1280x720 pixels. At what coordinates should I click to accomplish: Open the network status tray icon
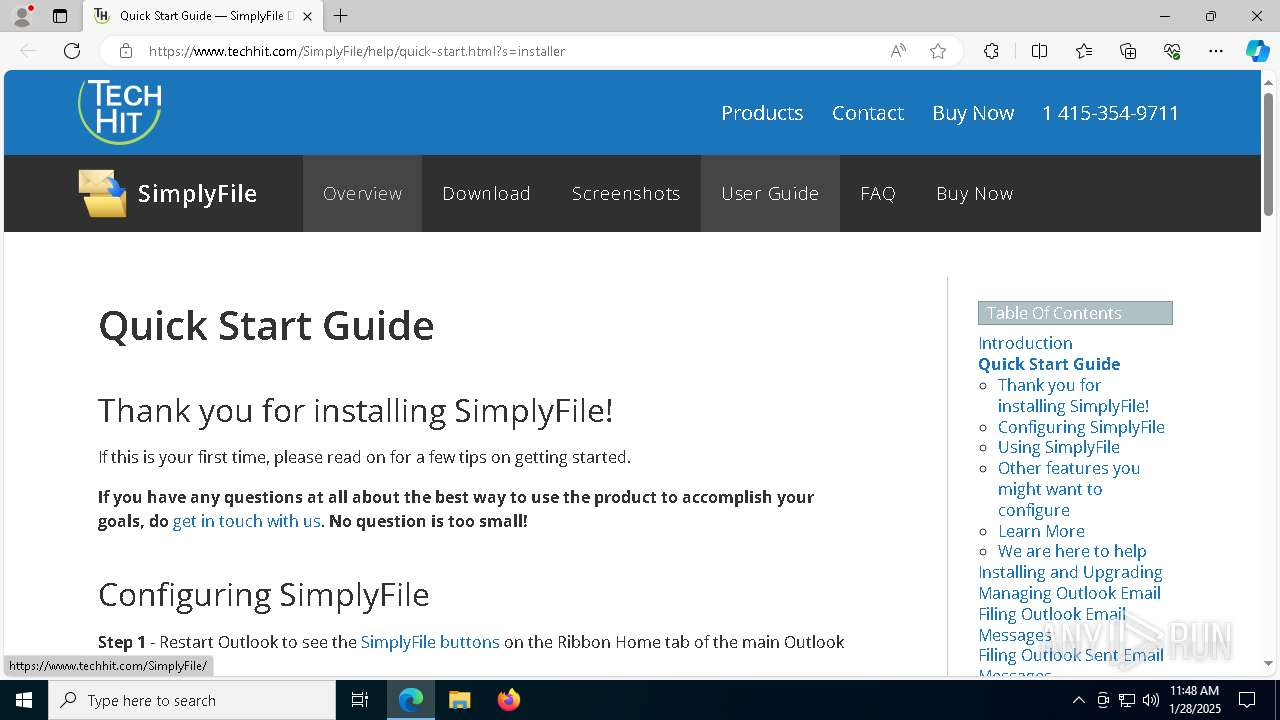coord(1127,700)
